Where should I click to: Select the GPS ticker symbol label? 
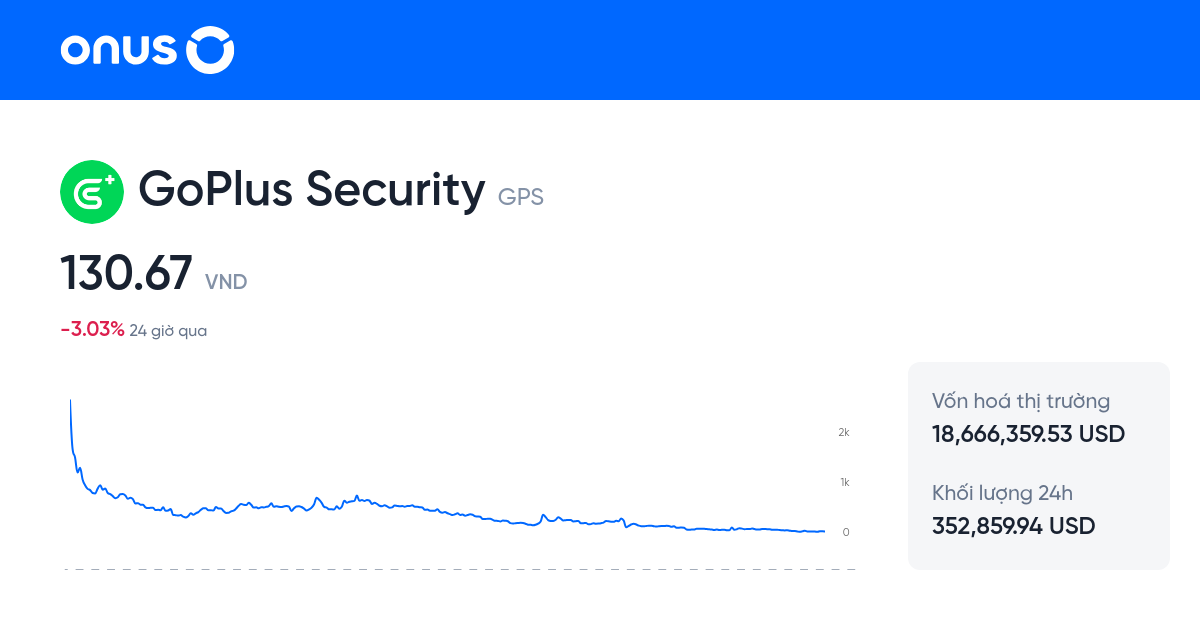pos(521,197)
